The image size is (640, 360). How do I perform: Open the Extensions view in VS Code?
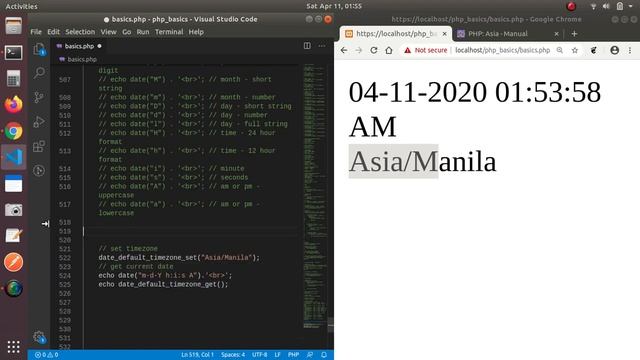(39, 146)
